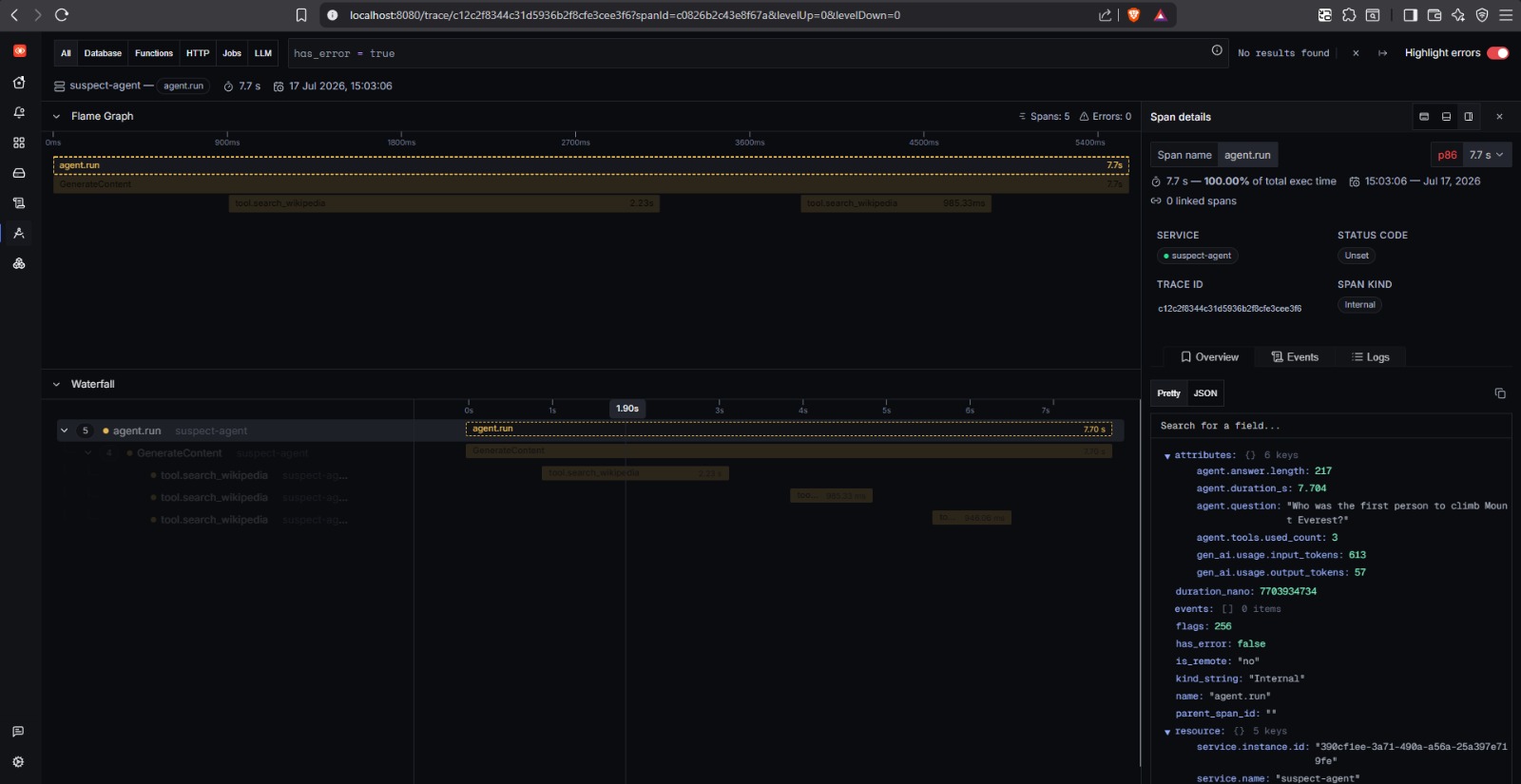Copy span attributes JSON with copy icon
The height and width of the screenshot is (784, 1521).
(x=1500, y=393)
